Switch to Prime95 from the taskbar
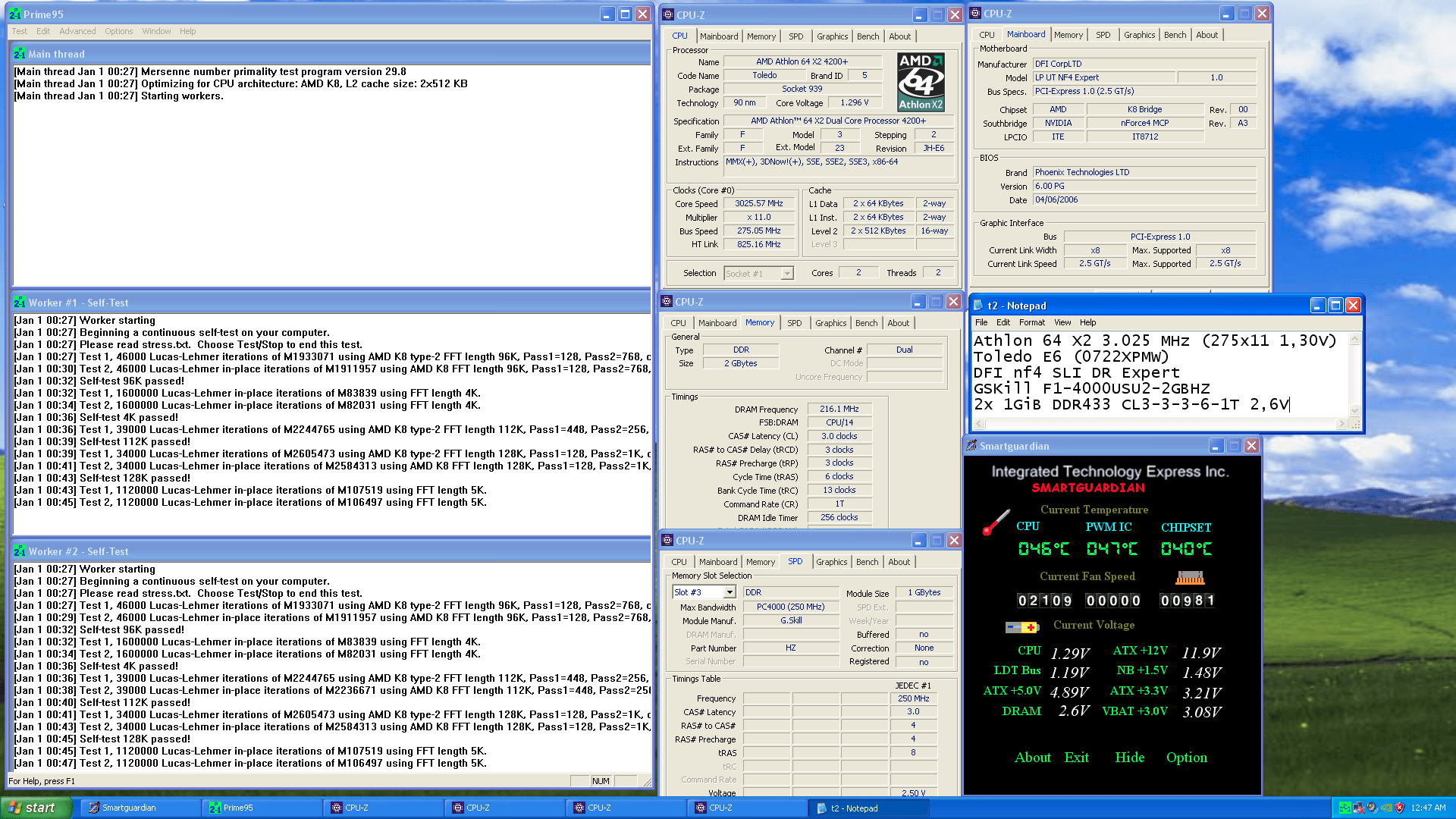The height and width of the screenshot is (819, 1456). (x=262, y=808)
